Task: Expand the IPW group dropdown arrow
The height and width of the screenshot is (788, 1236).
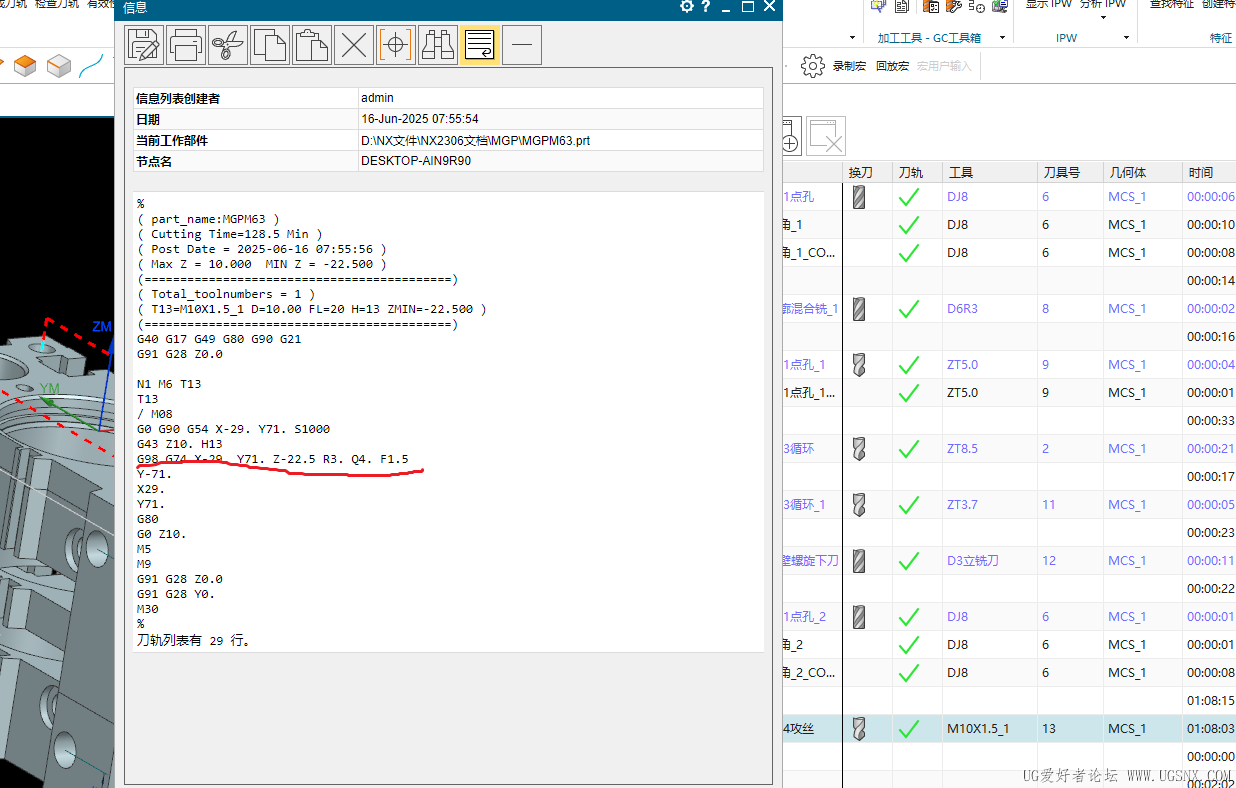Action: point(1126,38)
